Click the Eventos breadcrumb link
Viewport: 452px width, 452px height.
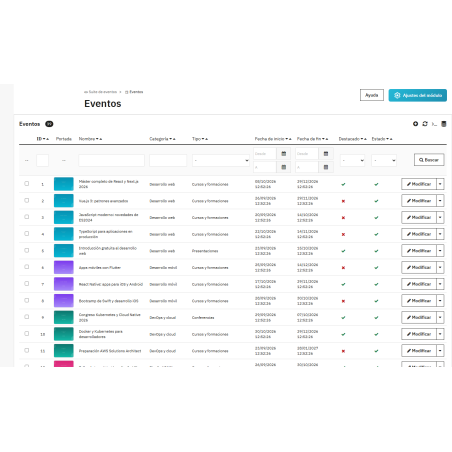(134, 92)
